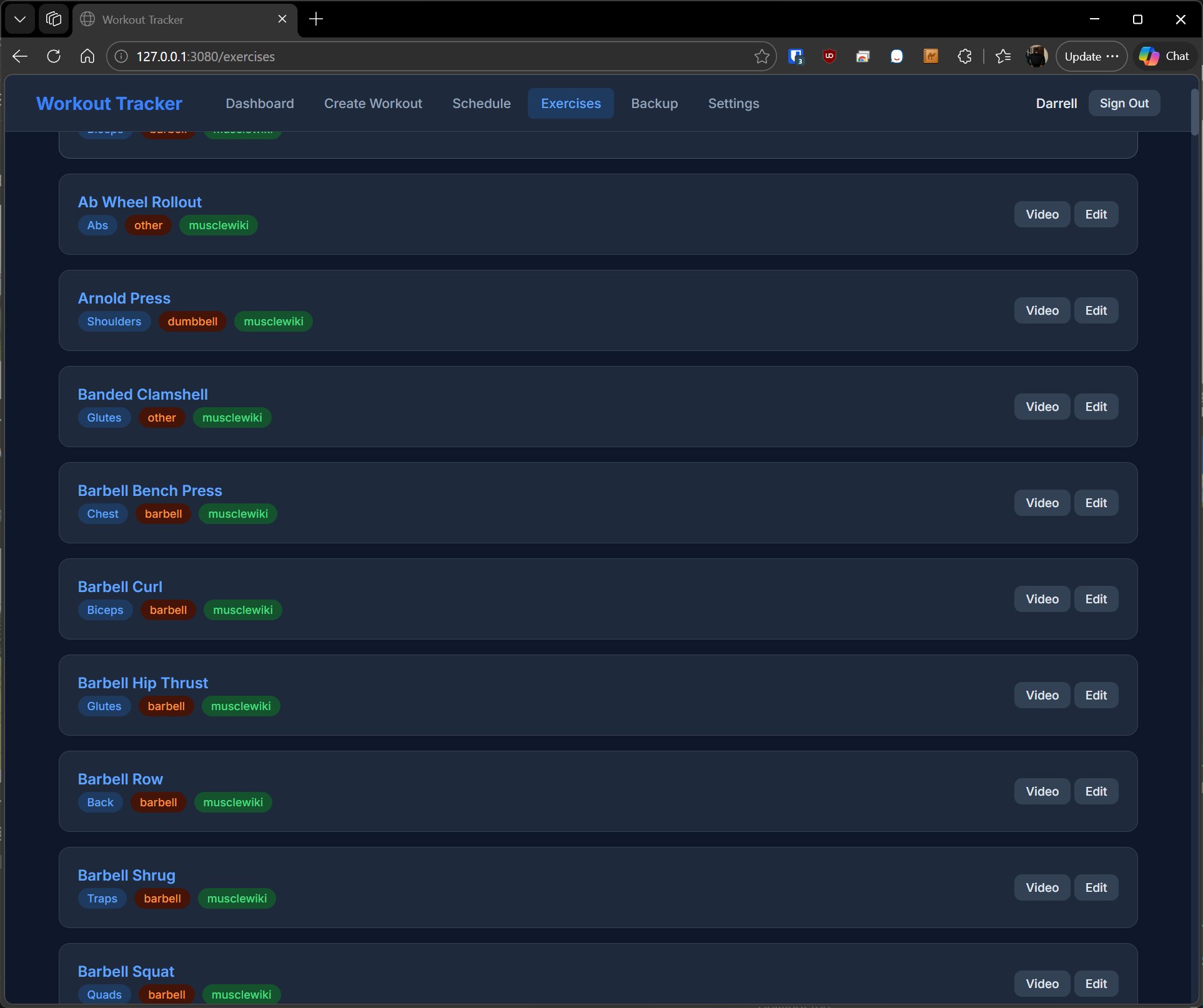Click the browser back arrow icon
1203x1008 pixels.
tap(20, 56)
